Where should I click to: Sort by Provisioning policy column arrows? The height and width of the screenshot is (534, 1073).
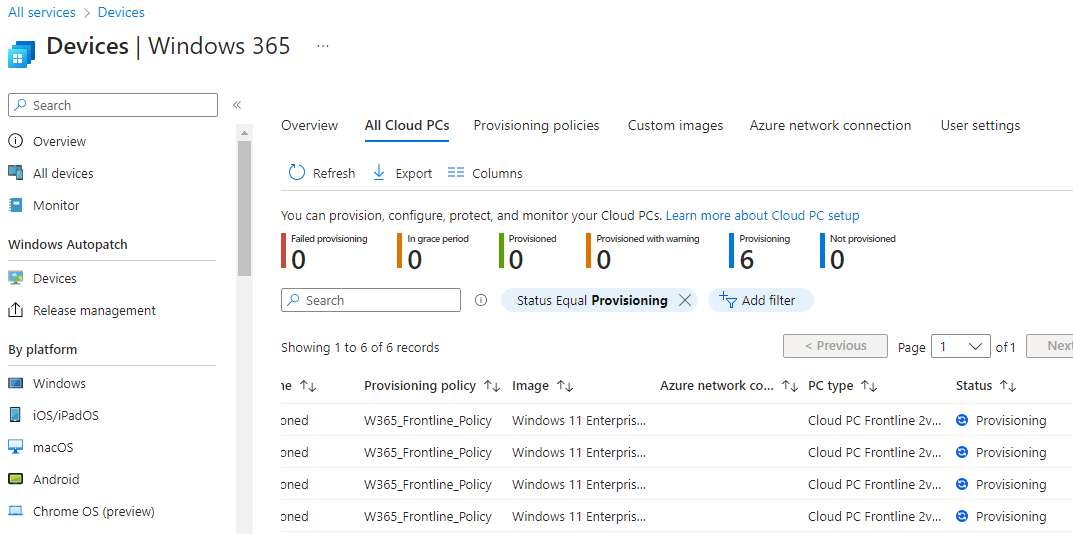(x=492, y=386)
